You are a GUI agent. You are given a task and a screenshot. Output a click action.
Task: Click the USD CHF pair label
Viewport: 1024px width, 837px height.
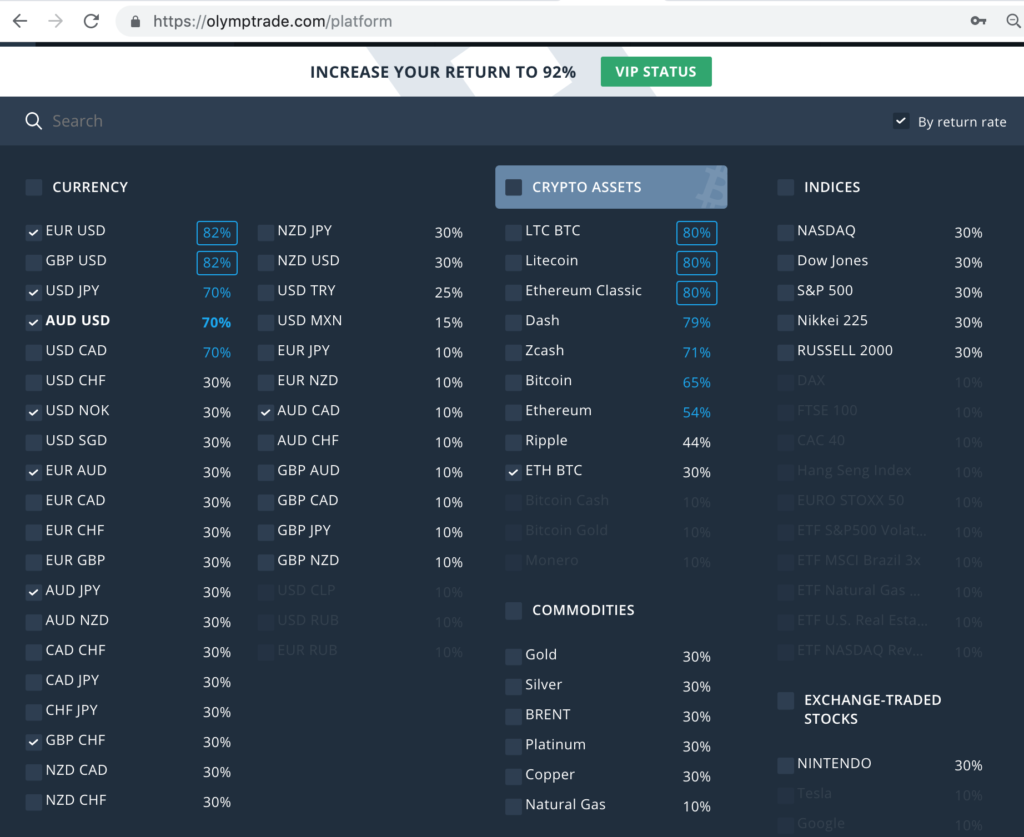76,381
